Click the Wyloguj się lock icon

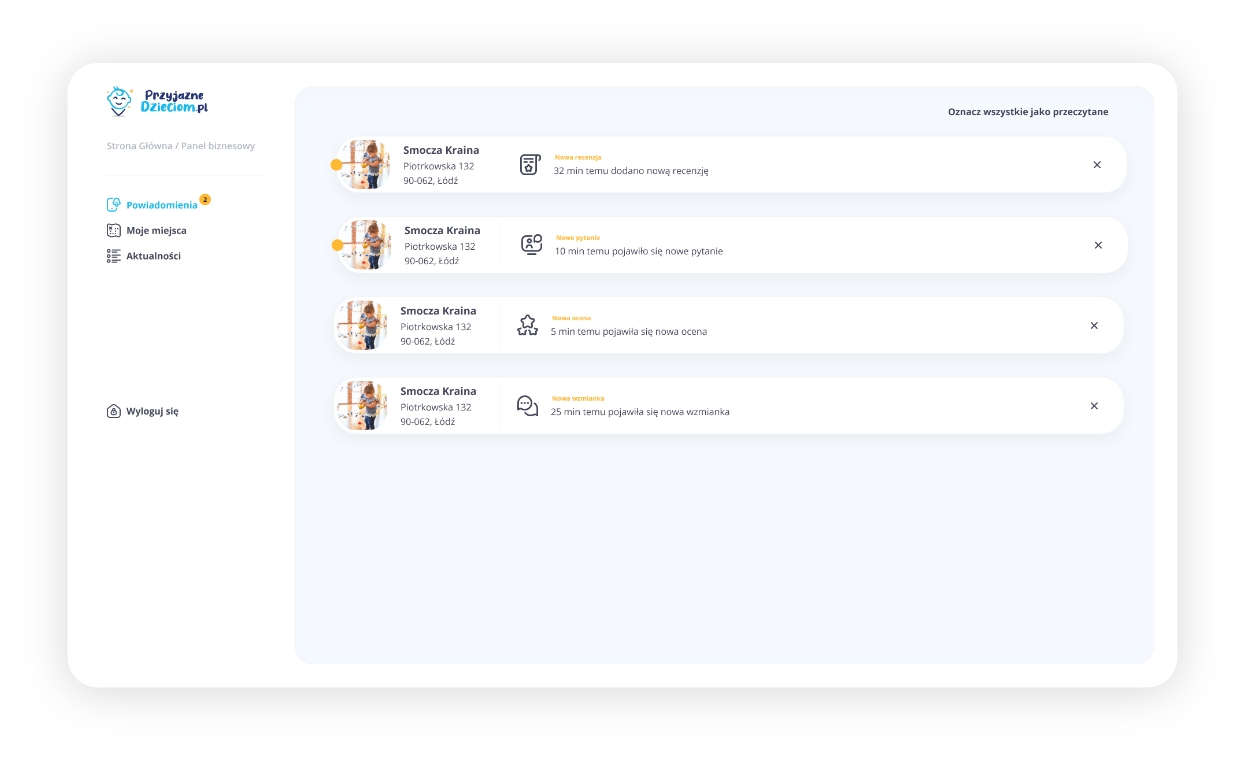[x=114, y=411]
